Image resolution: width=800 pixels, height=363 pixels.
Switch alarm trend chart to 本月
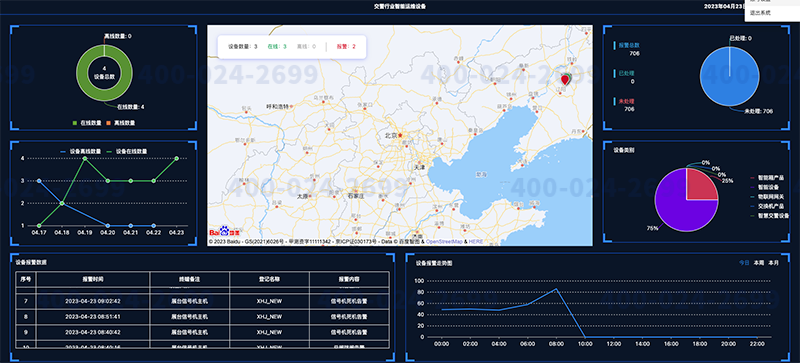774,262
